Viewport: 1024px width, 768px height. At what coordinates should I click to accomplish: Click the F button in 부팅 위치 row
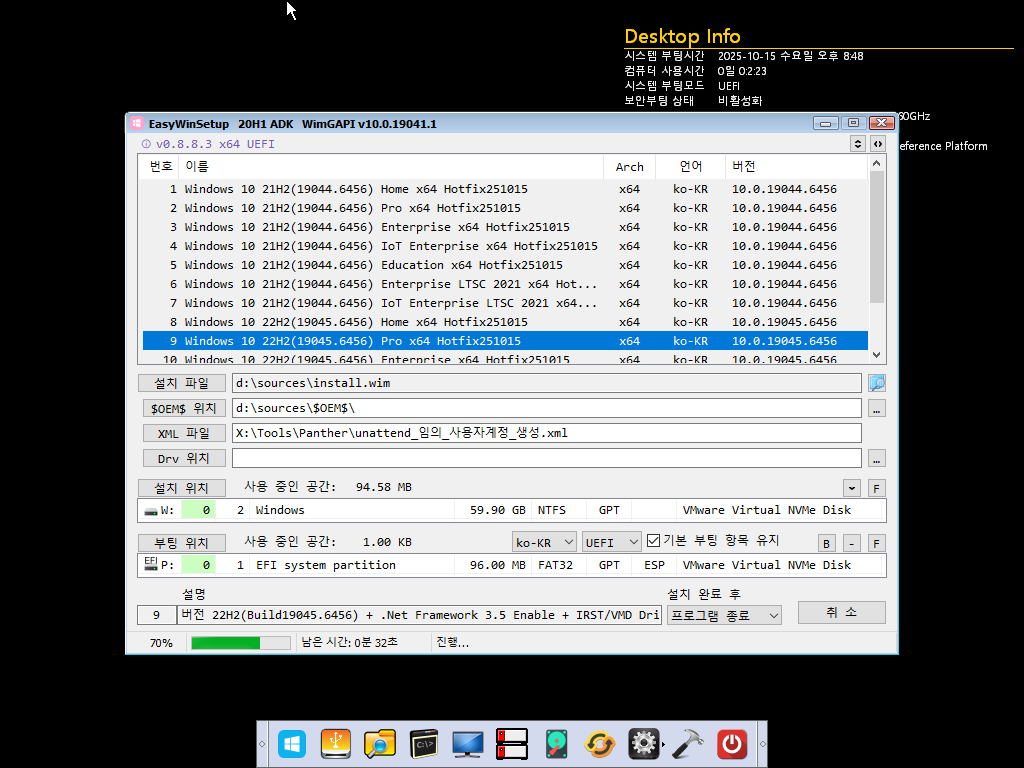click(876, 543)
